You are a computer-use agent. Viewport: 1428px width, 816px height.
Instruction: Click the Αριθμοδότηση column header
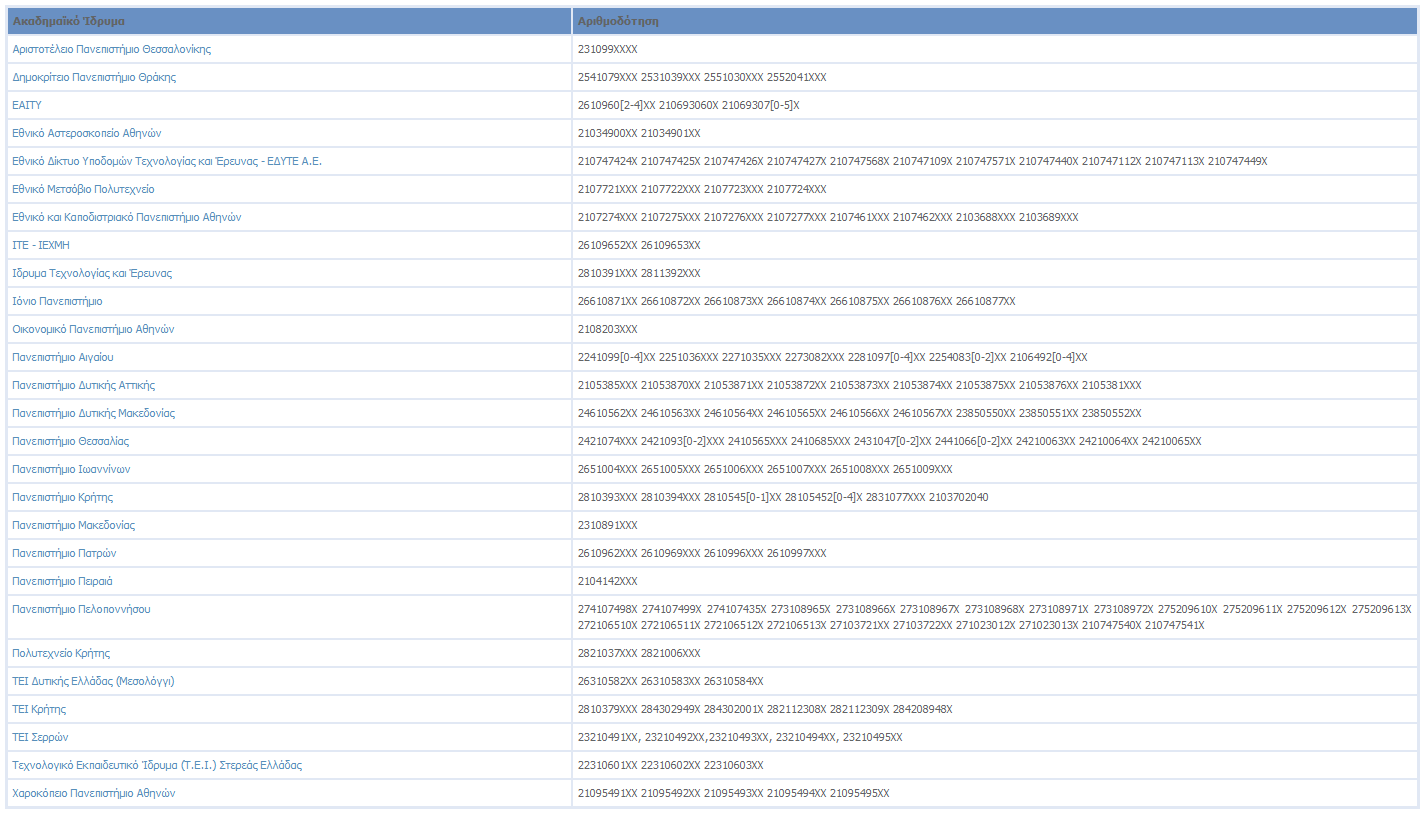(995, 21)
